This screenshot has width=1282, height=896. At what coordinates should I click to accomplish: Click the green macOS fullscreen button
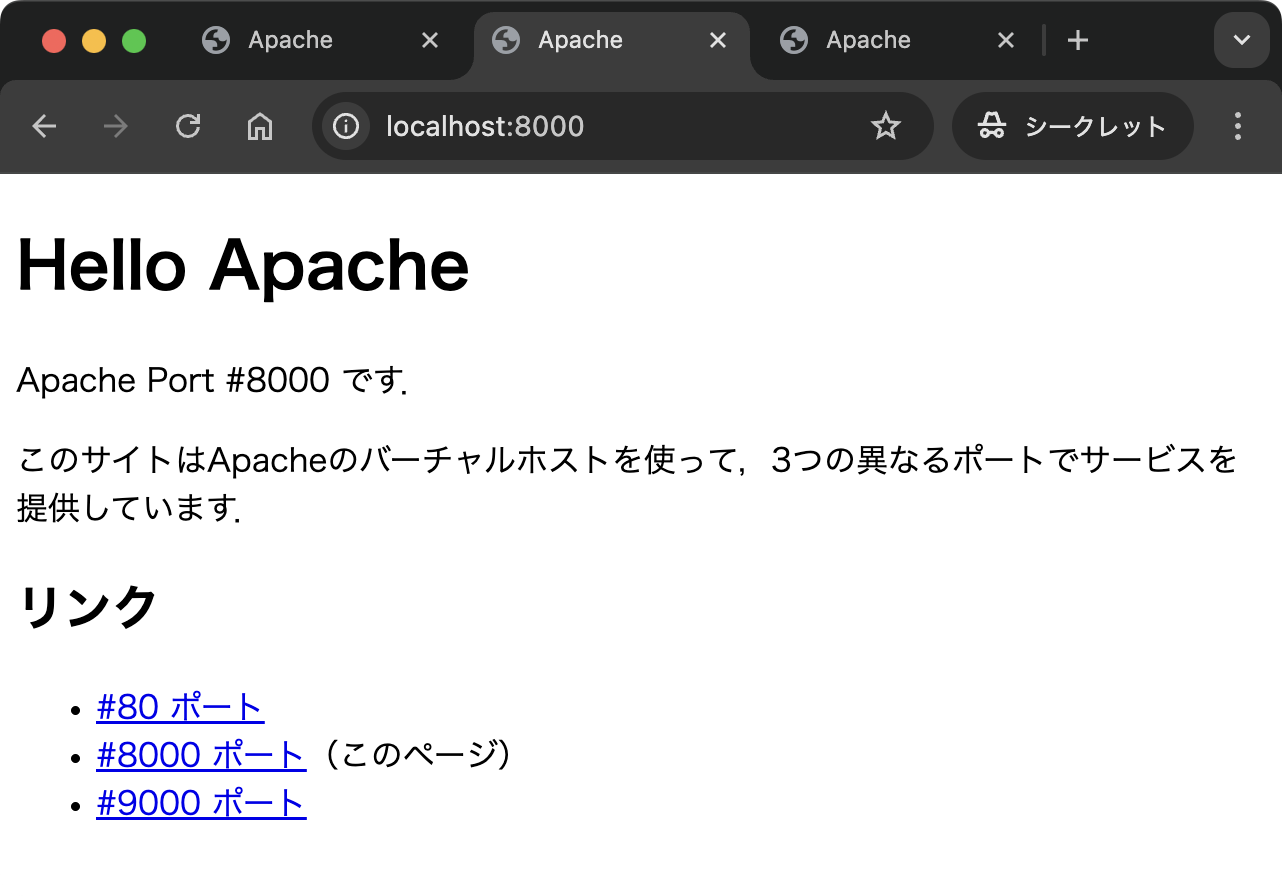[134, 41]
